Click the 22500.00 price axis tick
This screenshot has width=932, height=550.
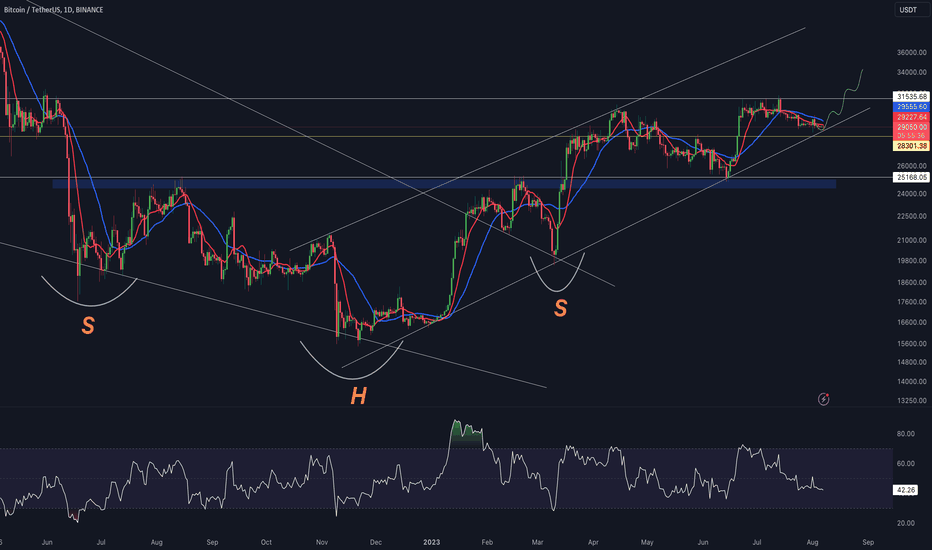[912, 216]
